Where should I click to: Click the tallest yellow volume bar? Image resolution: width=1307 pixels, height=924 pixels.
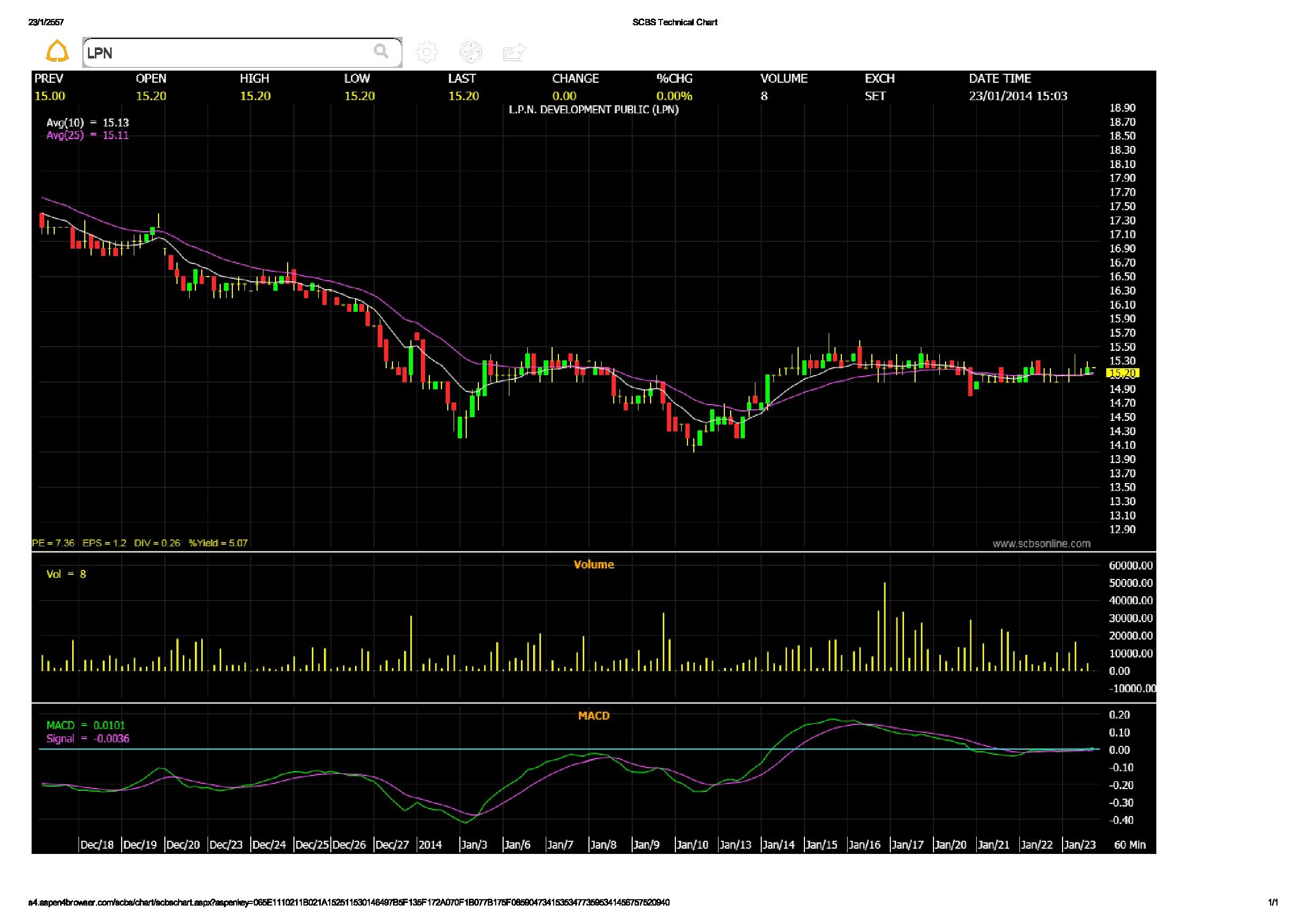tap(885, 626)
